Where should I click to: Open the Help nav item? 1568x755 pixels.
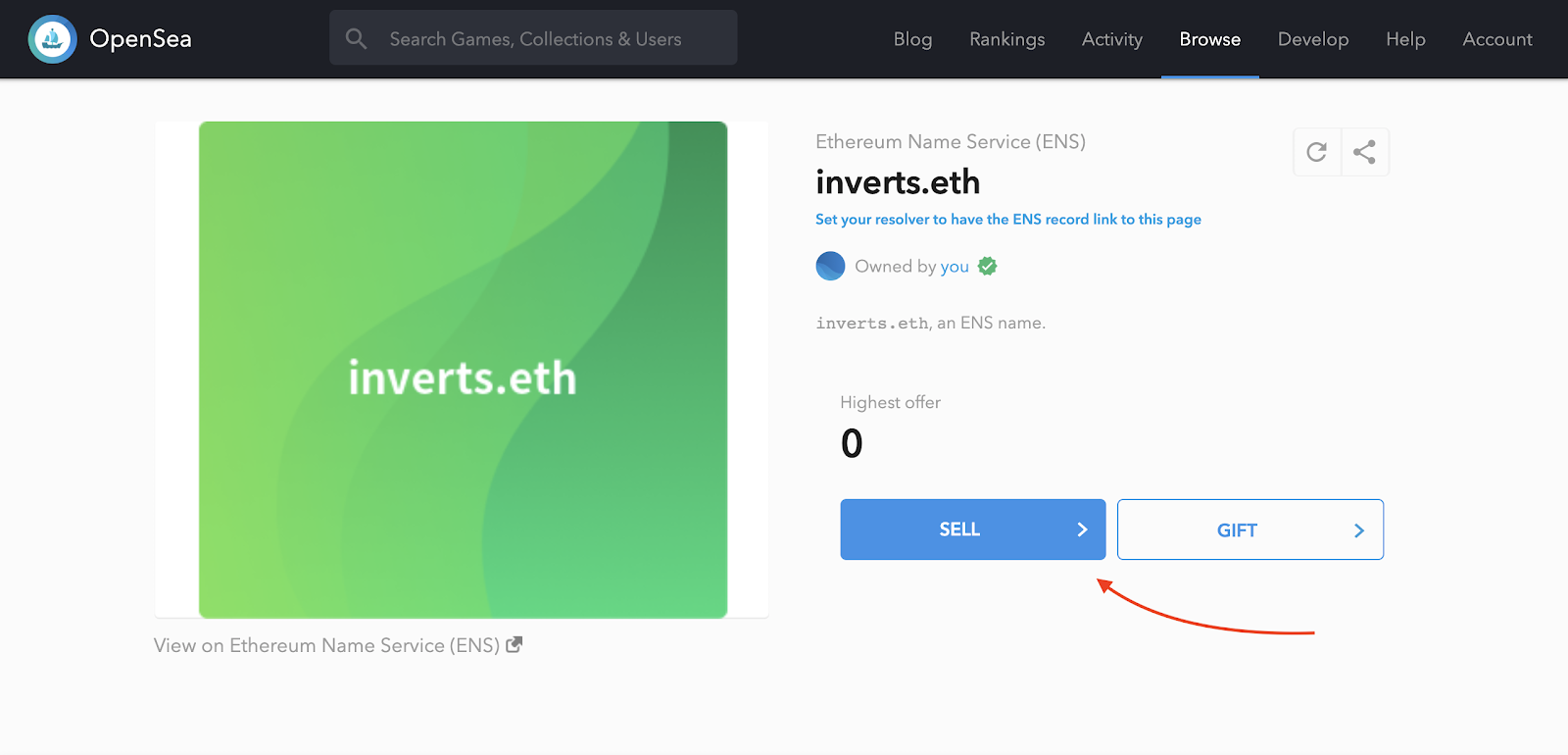click(x=1405, y=39)
